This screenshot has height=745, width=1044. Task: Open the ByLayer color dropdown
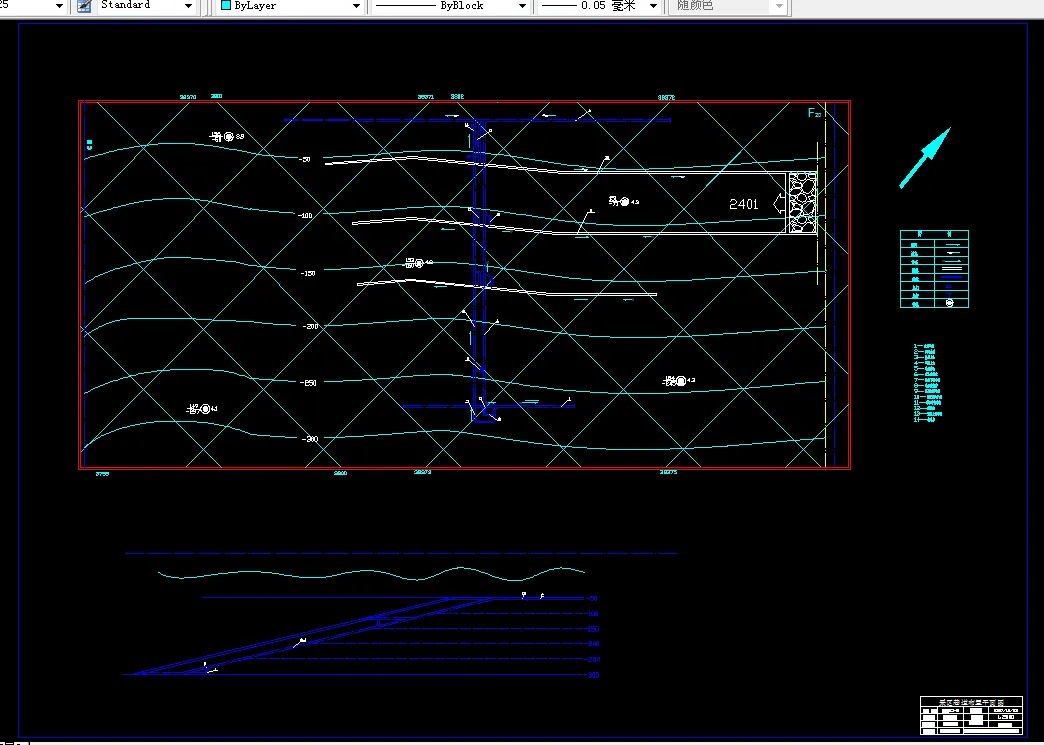point(356,6)
